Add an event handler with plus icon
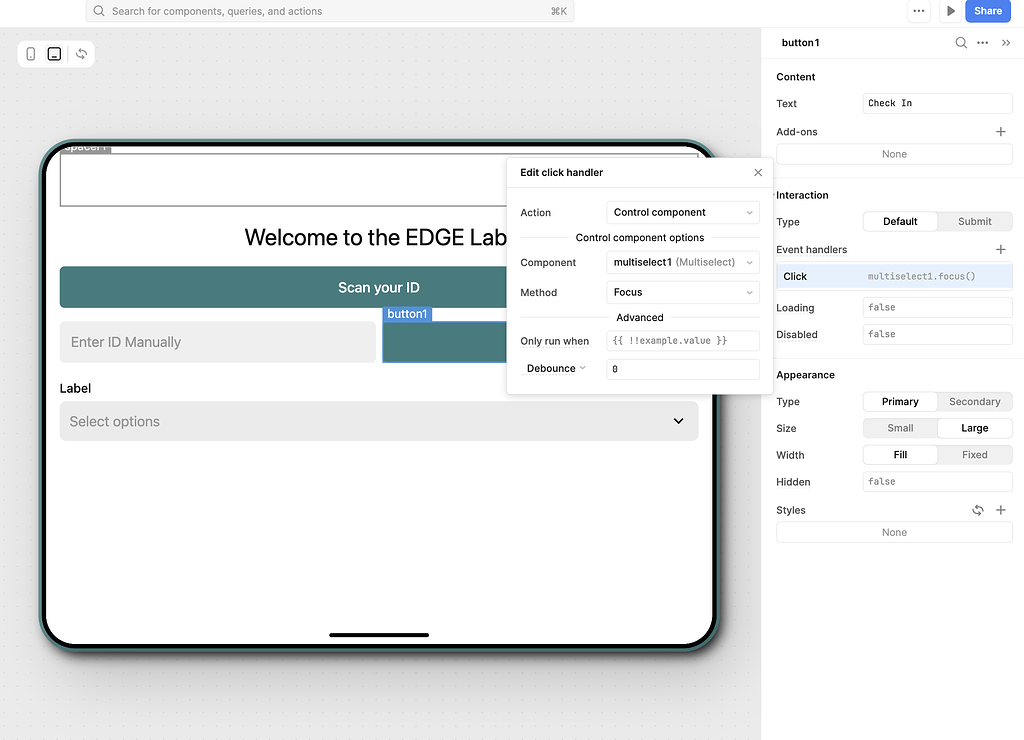The image size is (1024, 740). tap(1001, 249)
